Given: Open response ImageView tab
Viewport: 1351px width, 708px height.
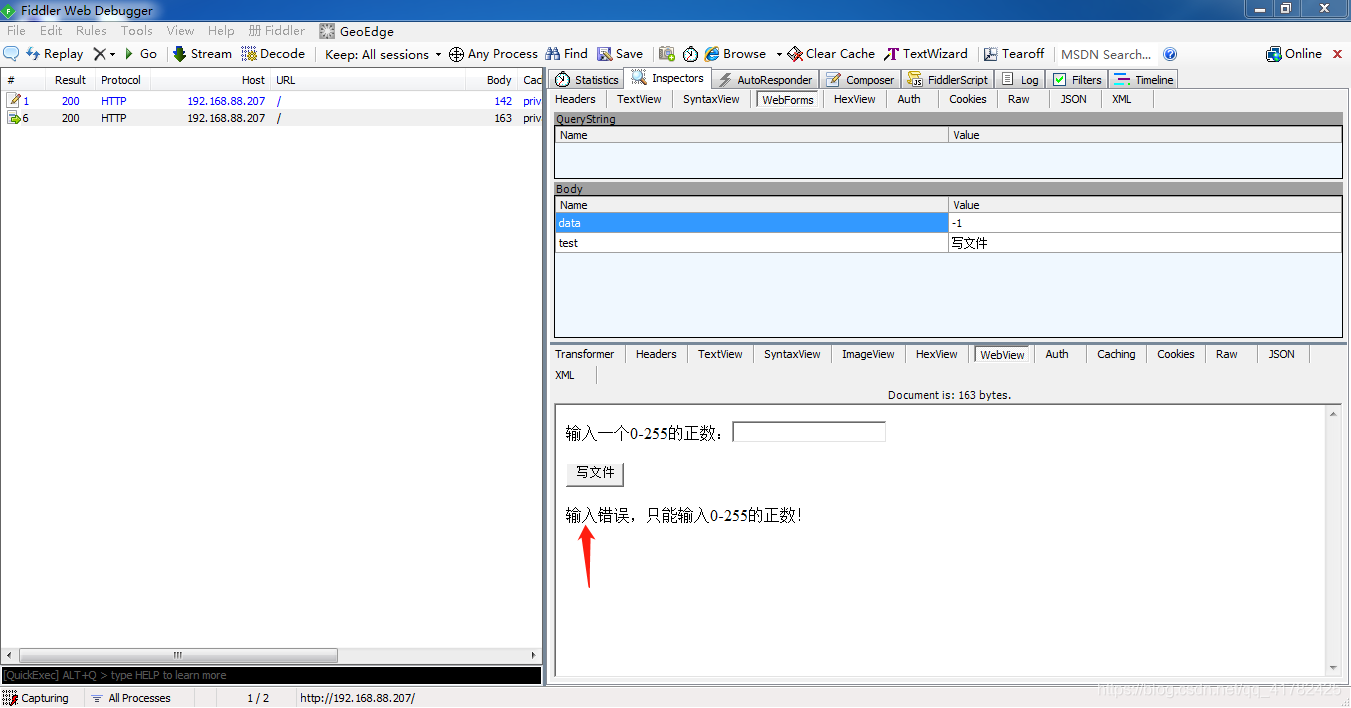Looking at the screenshot, I should pyautogui.click(x=868, y=354).
